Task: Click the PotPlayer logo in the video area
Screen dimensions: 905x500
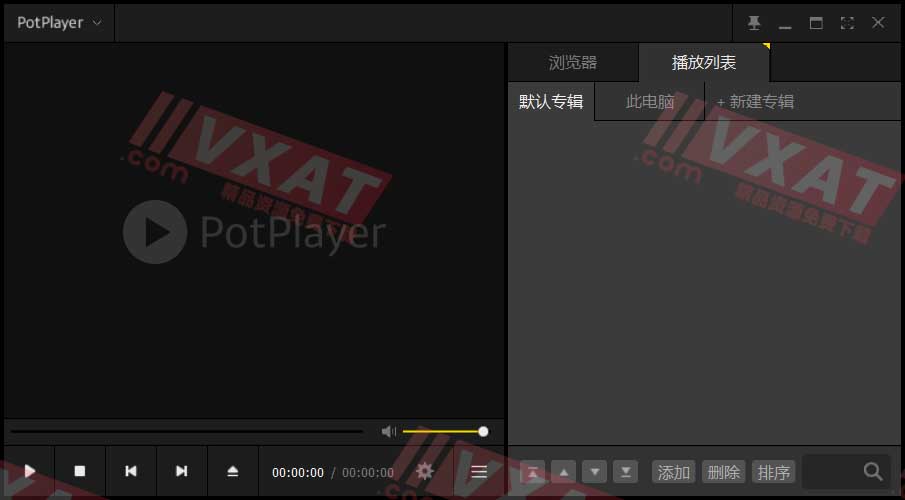Action: pyautogui.click(x=254, y=232)
